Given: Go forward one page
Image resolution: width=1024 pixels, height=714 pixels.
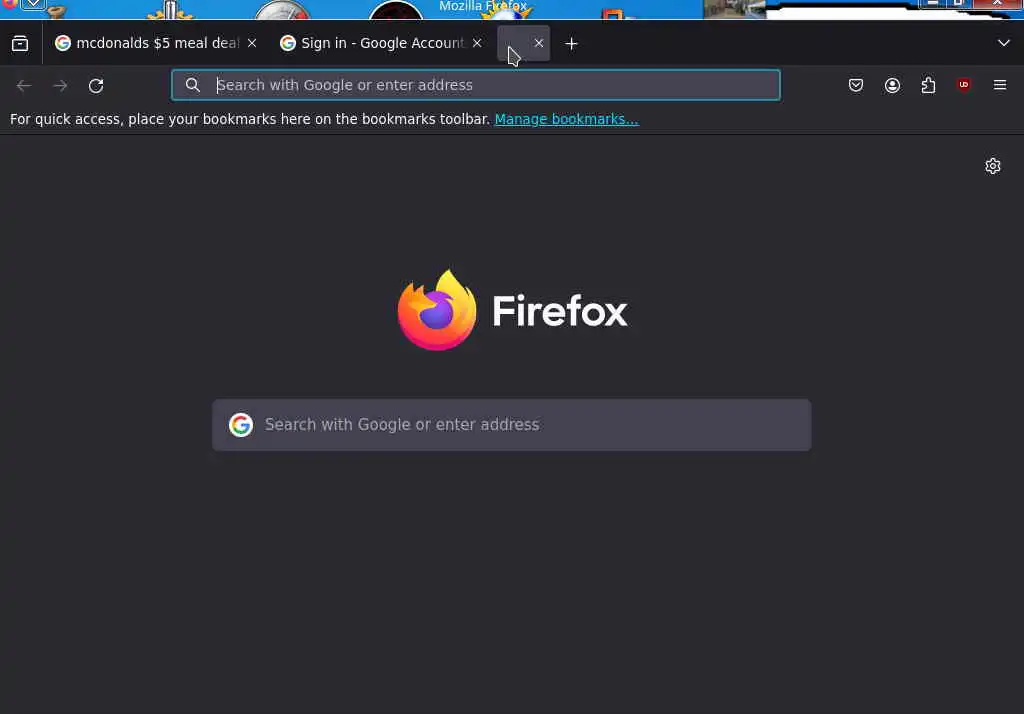Looking at the screenshot, I should pos(60,86).
